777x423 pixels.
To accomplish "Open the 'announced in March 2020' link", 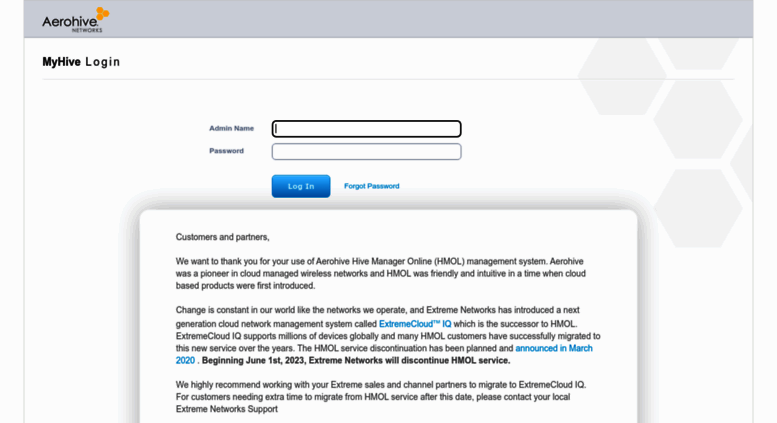I will point(554,348).
